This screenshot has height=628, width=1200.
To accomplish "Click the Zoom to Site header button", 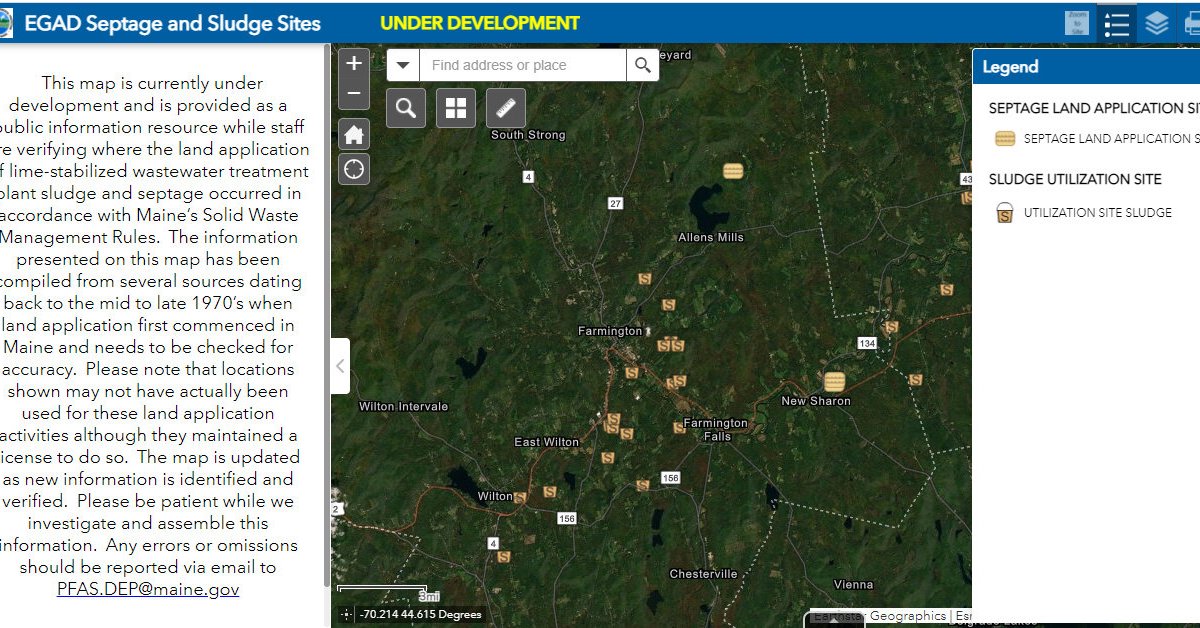I will 1077,23.
